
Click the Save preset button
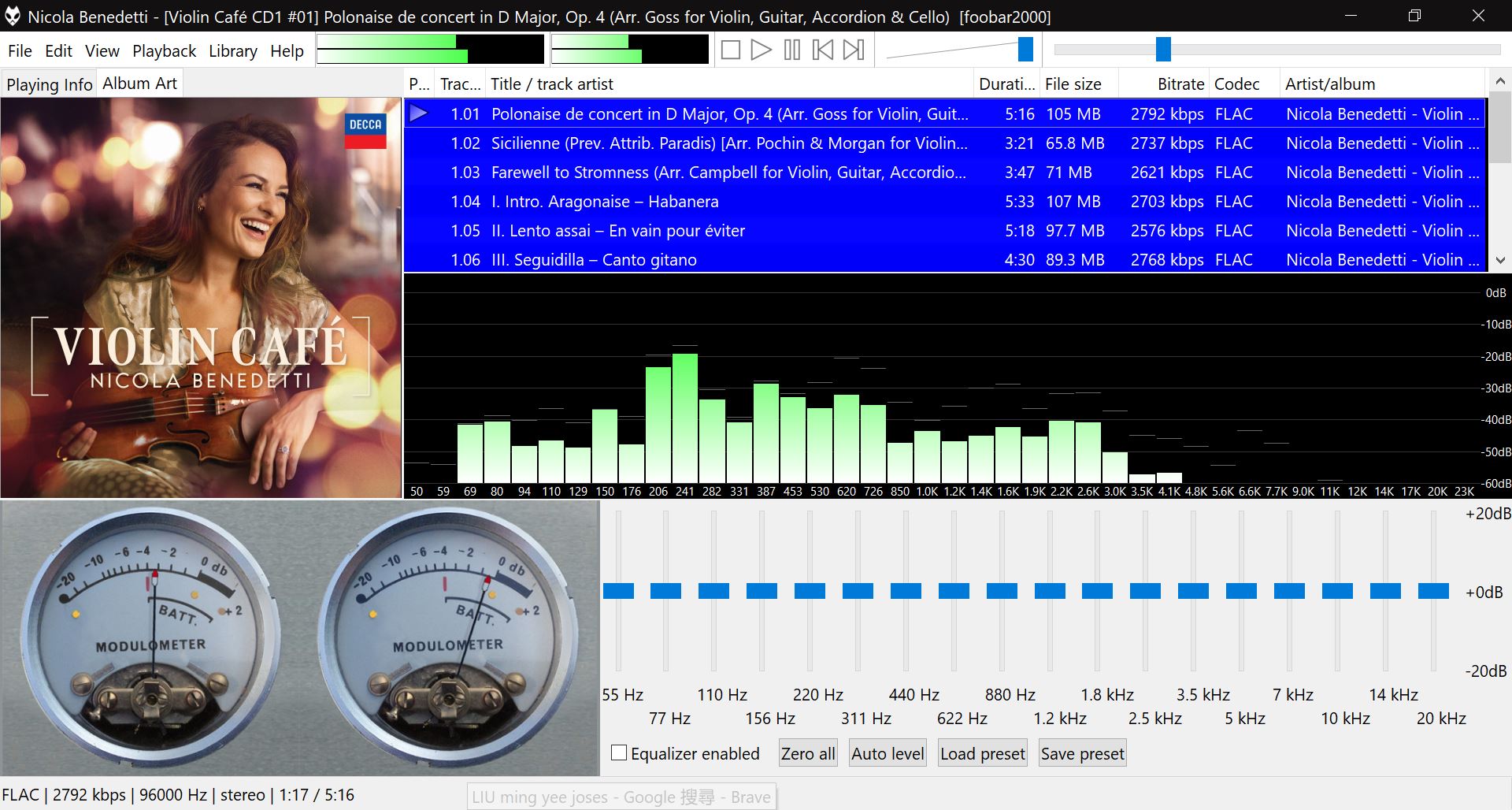1083,753
